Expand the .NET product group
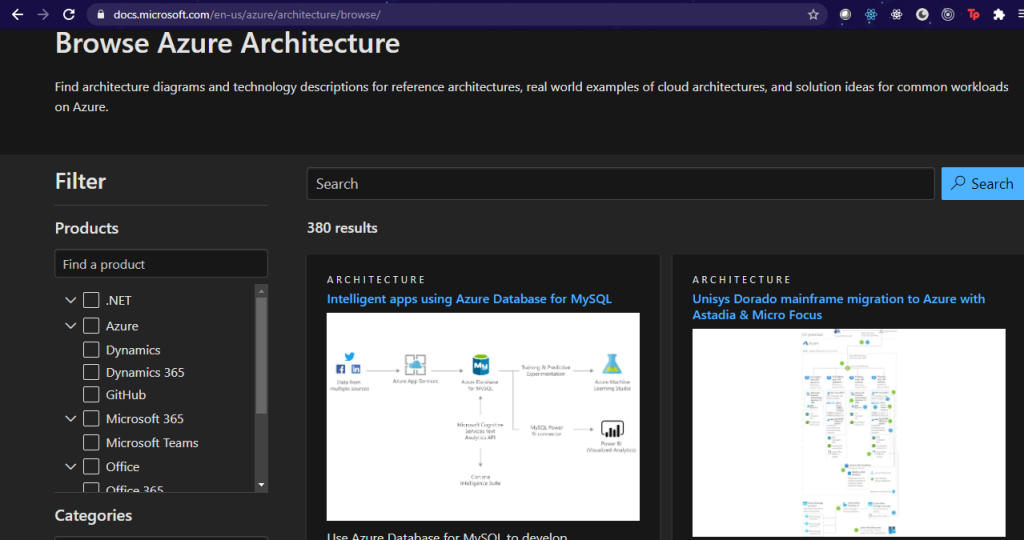This screenshot has height=540, width=1024. (70, 300)
